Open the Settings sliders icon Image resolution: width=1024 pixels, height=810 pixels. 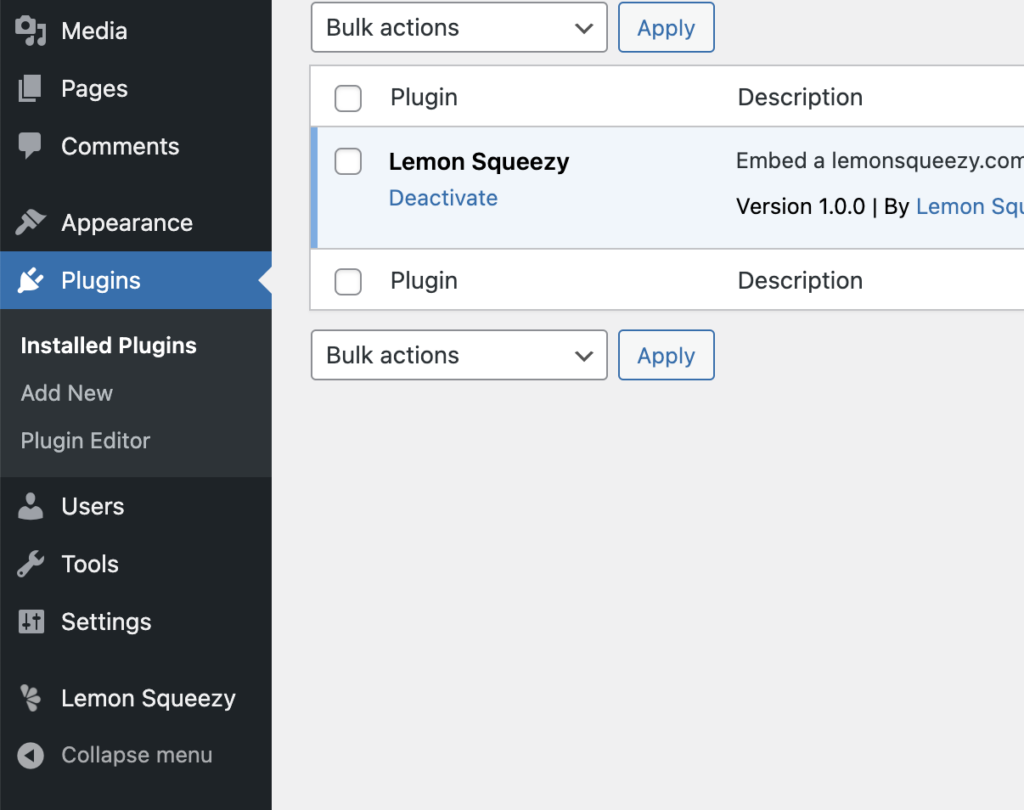pos(30,622)
